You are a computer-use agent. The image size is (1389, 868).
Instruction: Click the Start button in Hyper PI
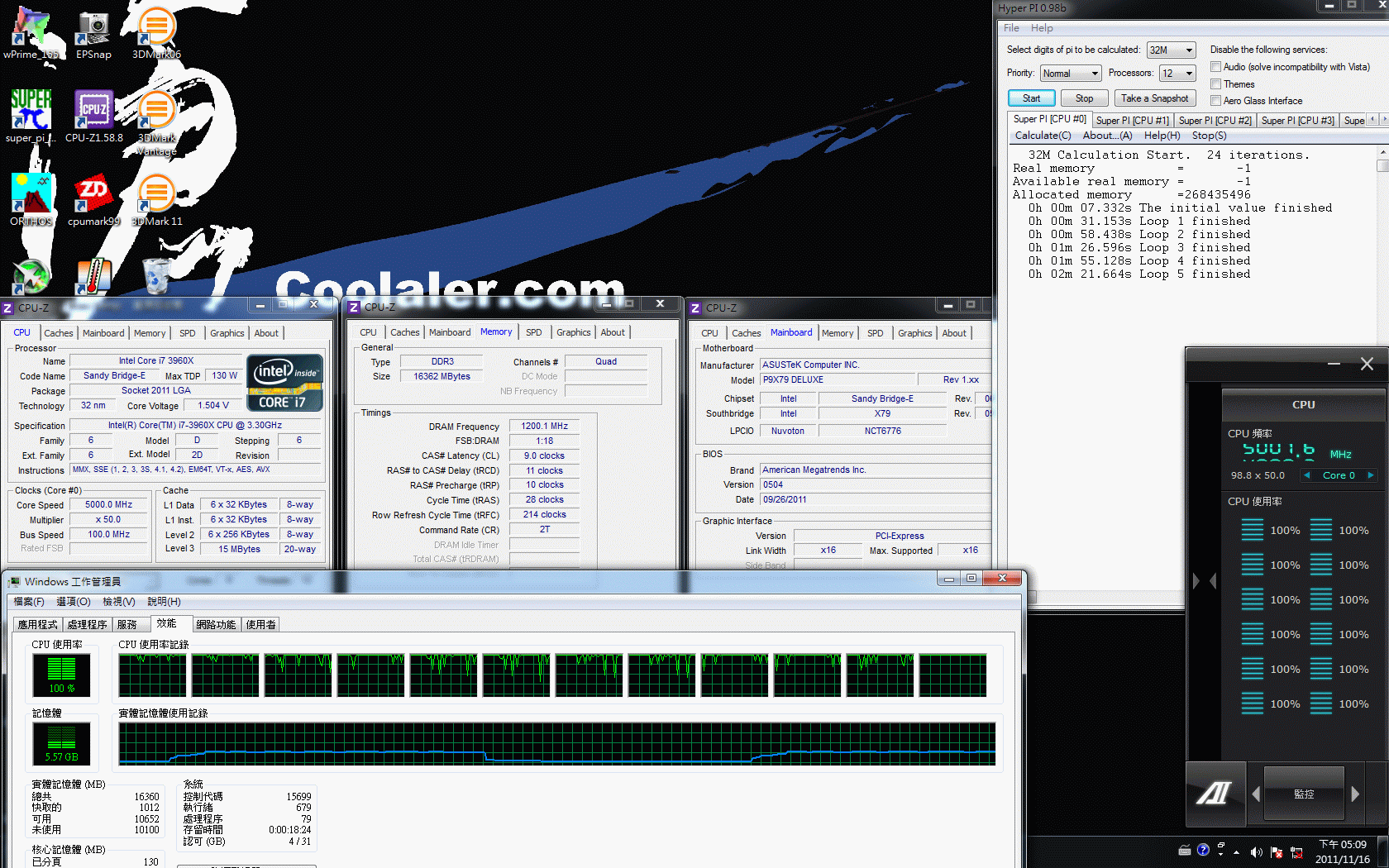1031,98
